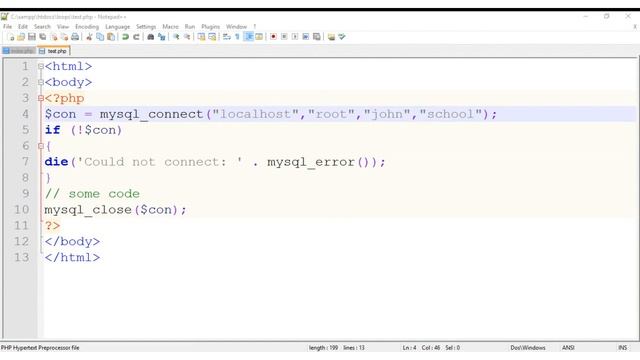Open the Run menu
The width and height of the screenshot is (640, 360).
pyautogui.click(x=190, y=27)
